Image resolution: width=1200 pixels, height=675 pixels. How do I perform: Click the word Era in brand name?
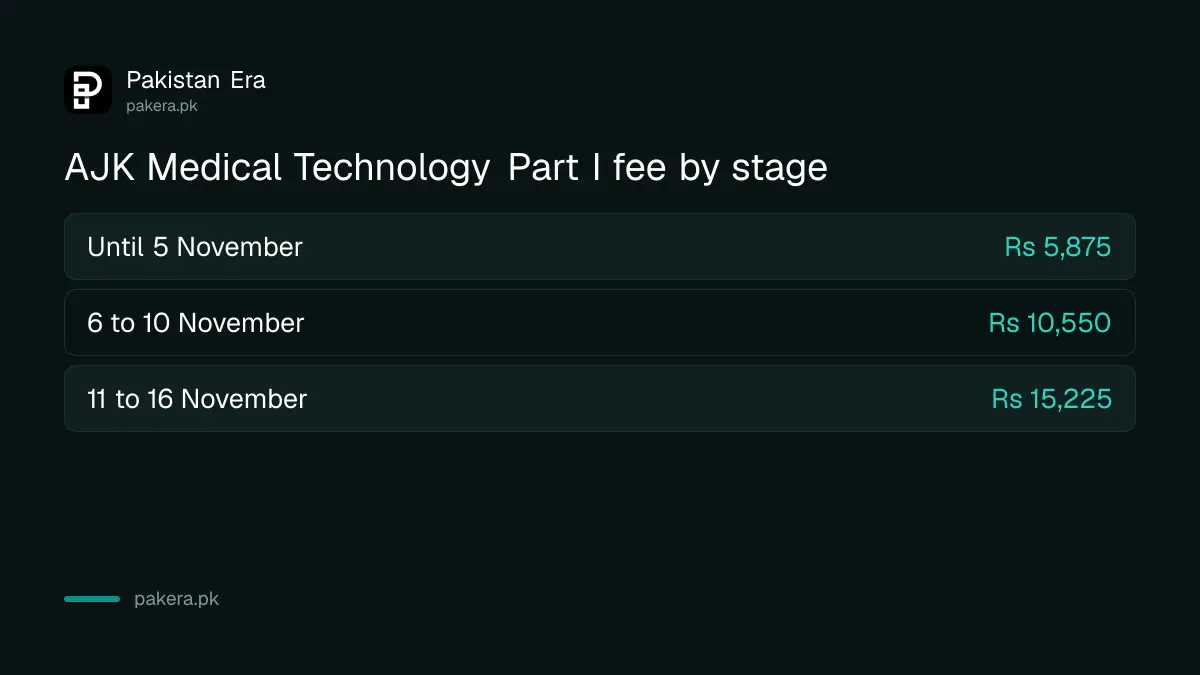(x=248, y=80)
